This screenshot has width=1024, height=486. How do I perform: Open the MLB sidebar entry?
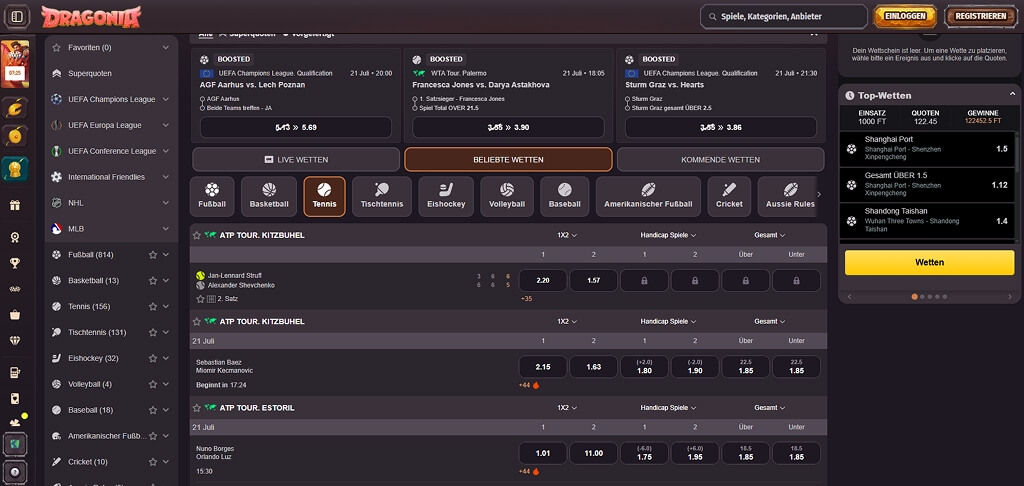pos(111,229)
